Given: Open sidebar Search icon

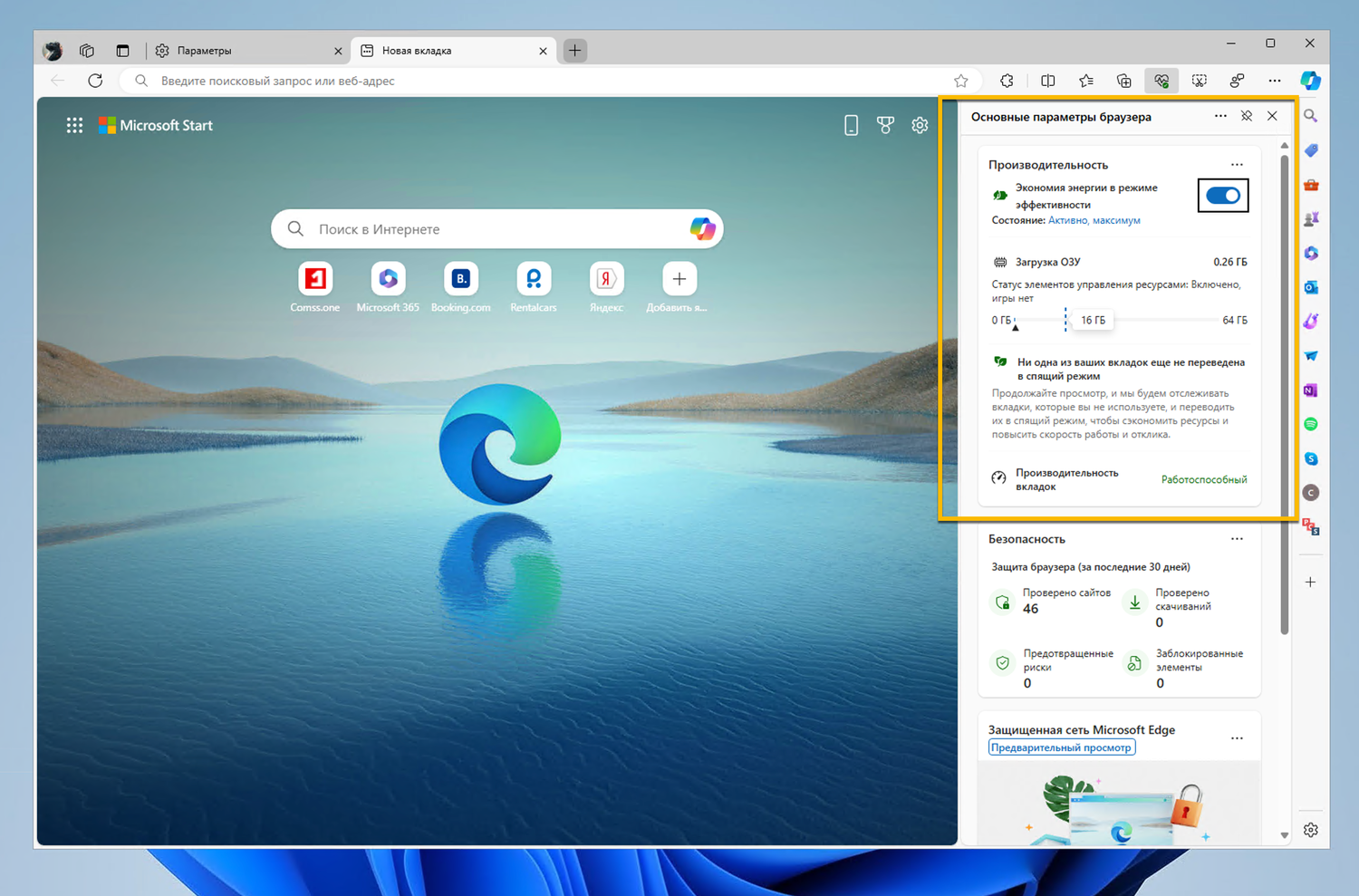Looking at the screenshot, I should 1311,116.
